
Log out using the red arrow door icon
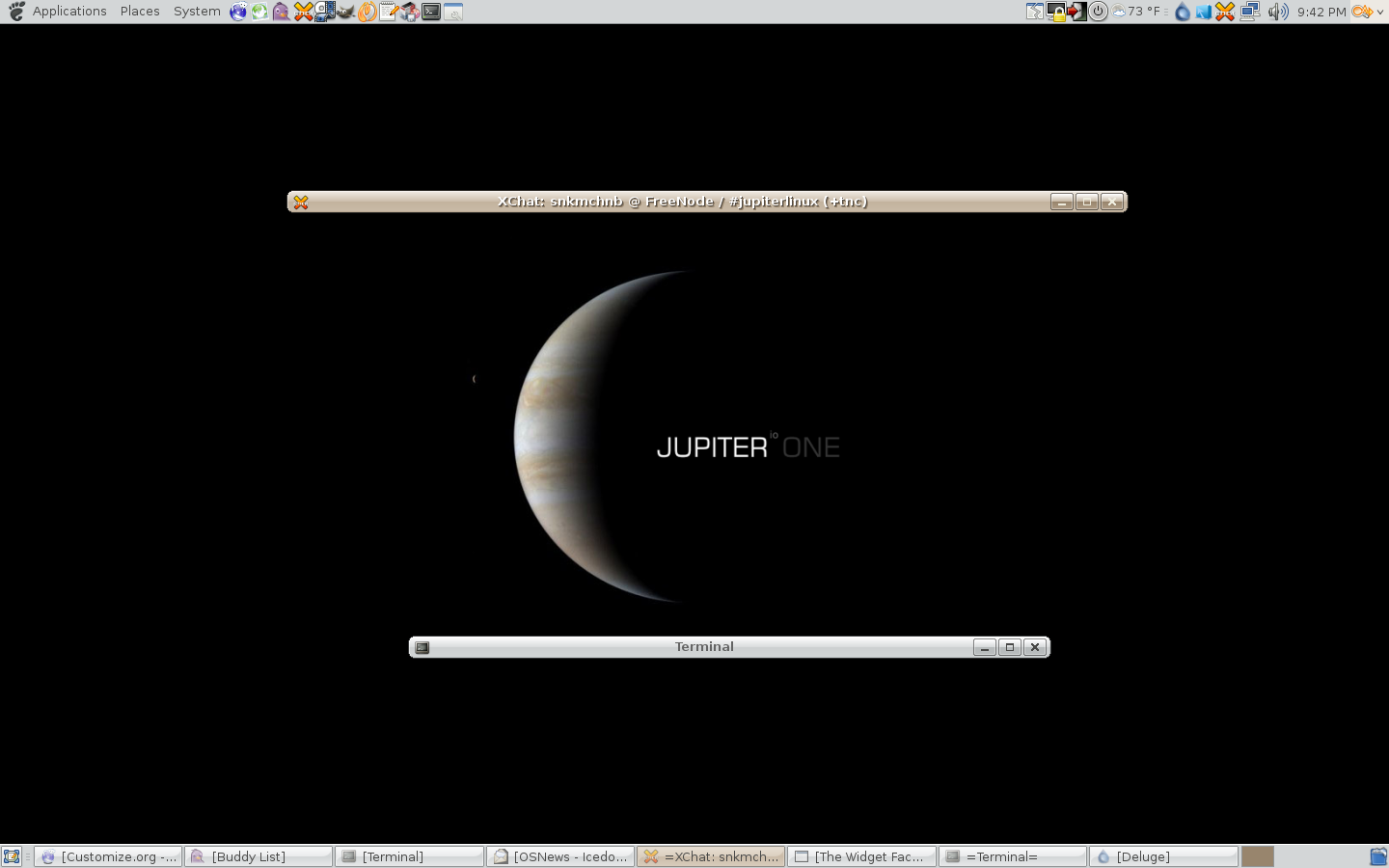(1076, 12)
